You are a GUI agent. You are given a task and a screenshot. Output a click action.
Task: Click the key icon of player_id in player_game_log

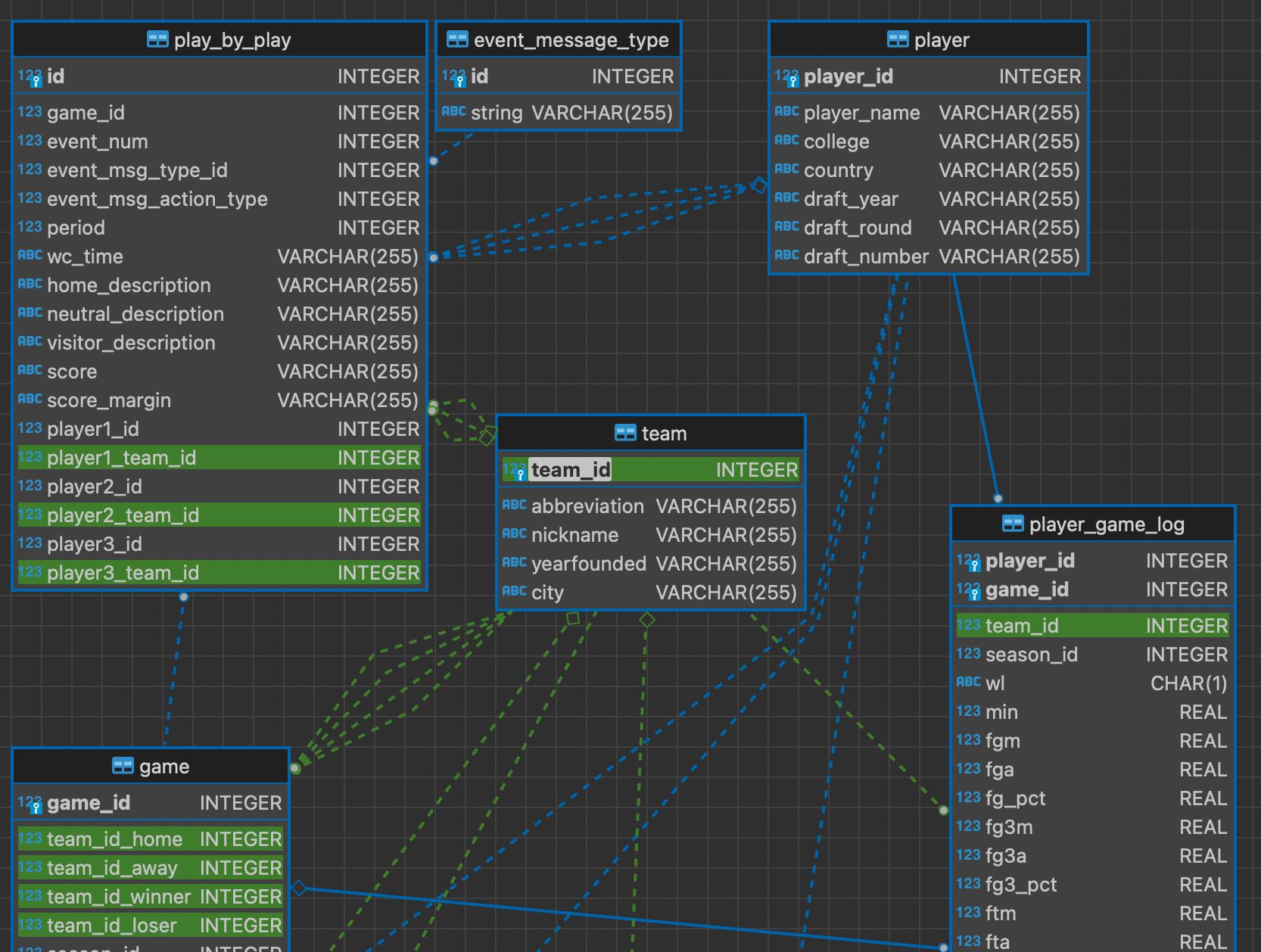coord(969,562)
